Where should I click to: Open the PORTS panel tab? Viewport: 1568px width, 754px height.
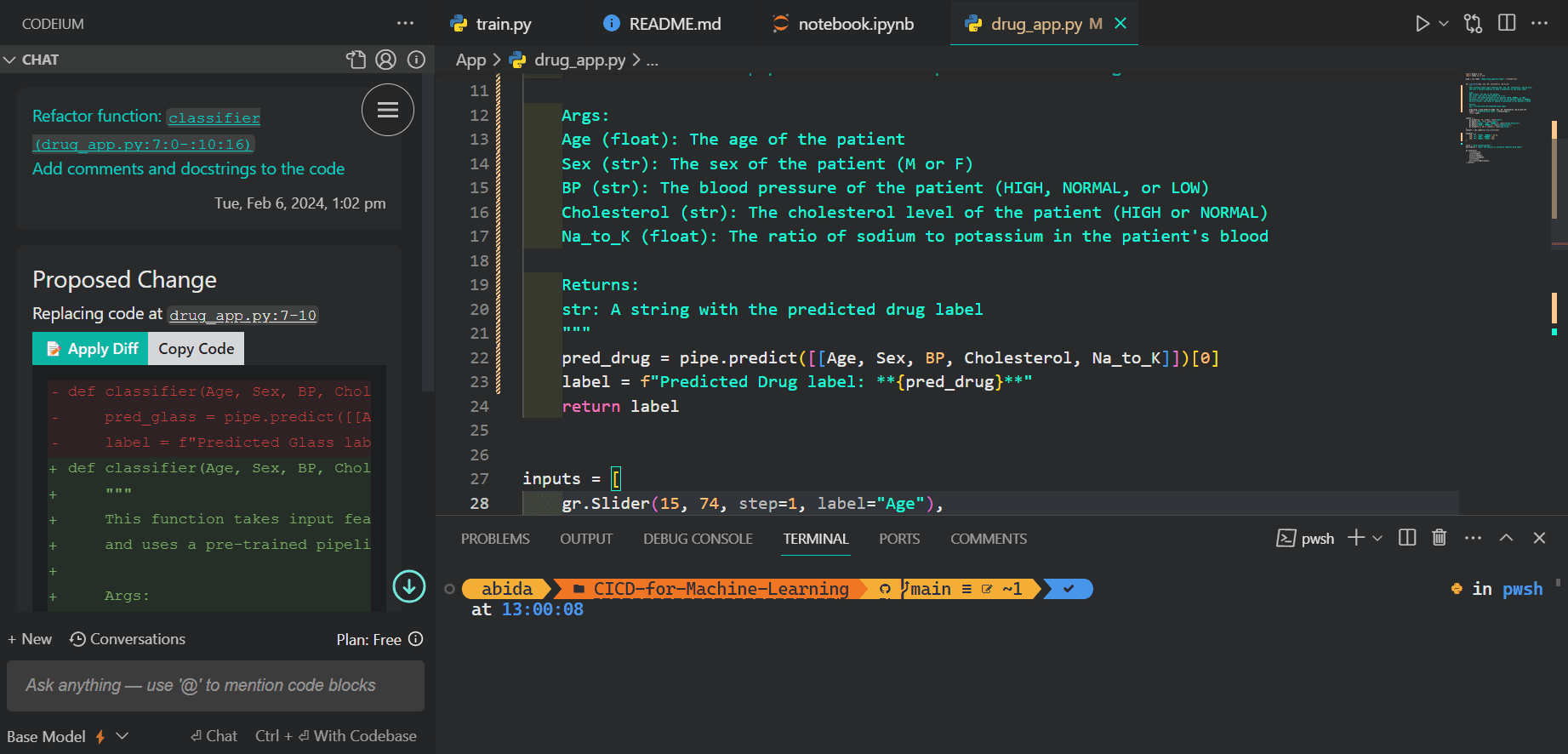(899, 539)
